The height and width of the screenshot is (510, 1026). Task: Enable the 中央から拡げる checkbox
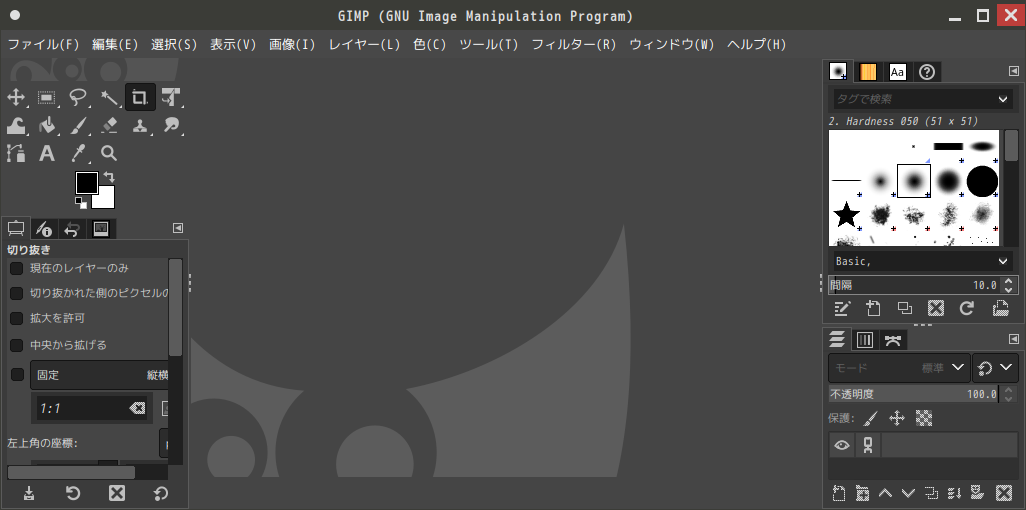pos(17,344)
